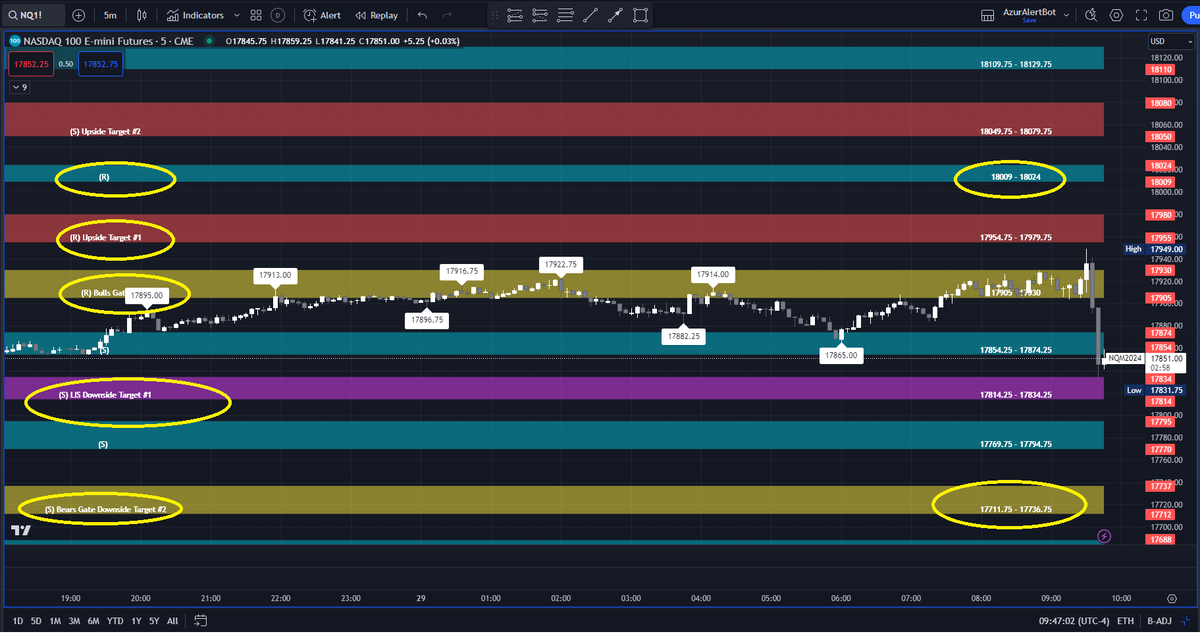Click the 17882.25 price callout label
The width and height of the screenshot is (1200, 636).
[682, 337]
